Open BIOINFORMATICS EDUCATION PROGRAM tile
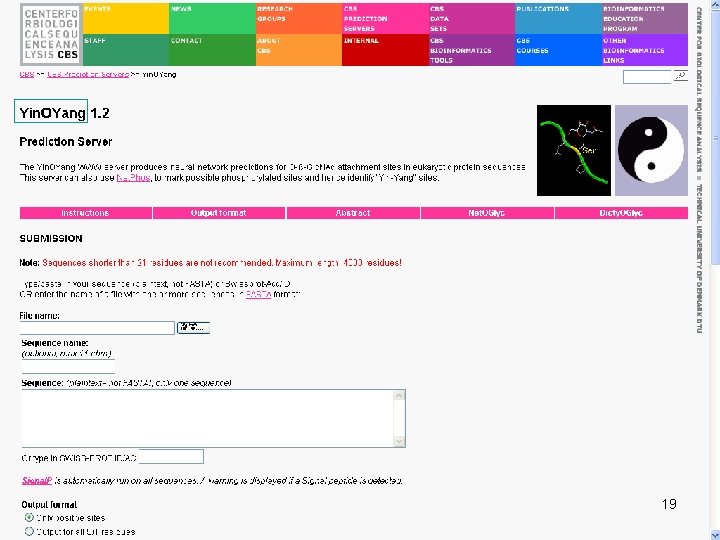This screenshot has height=540, width=720. [x=645, y=18]
